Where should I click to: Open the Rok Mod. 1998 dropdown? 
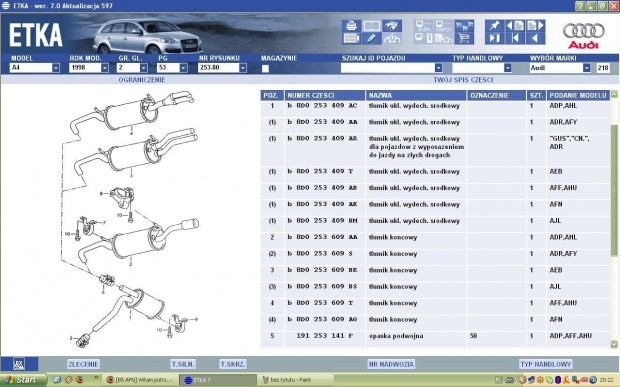(x=105, y=68)
